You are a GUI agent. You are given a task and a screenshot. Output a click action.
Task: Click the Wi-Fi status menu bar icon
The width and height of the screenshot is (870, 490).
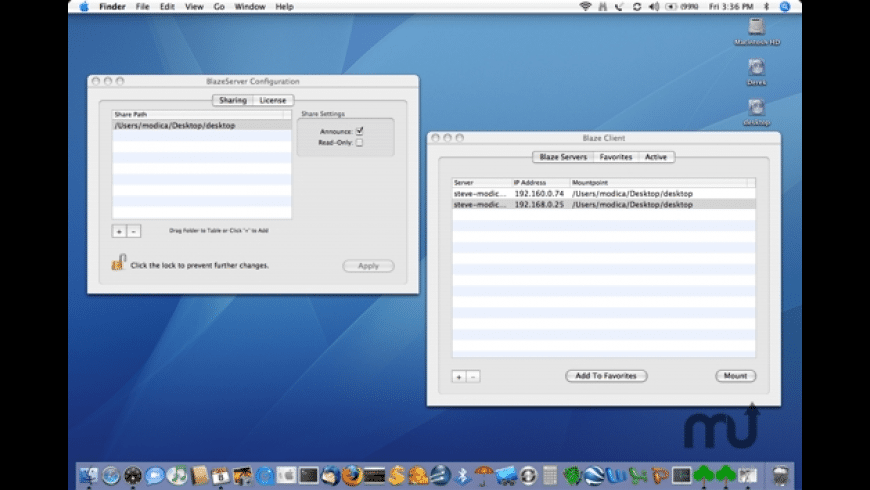(585, 7)
